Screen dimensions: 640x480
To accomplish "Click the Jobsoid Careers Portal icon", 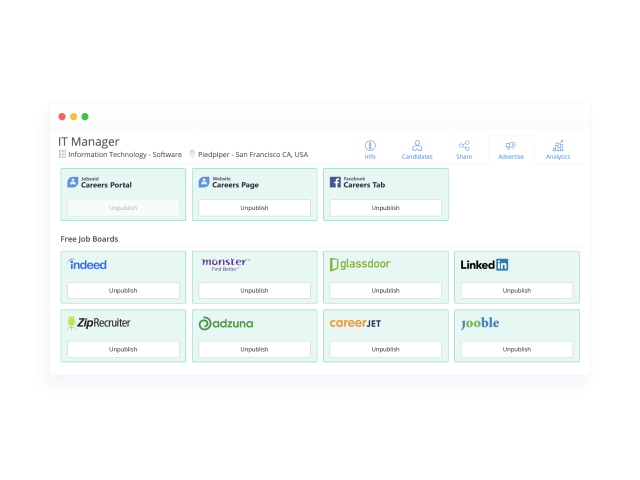I will point(73,182).
